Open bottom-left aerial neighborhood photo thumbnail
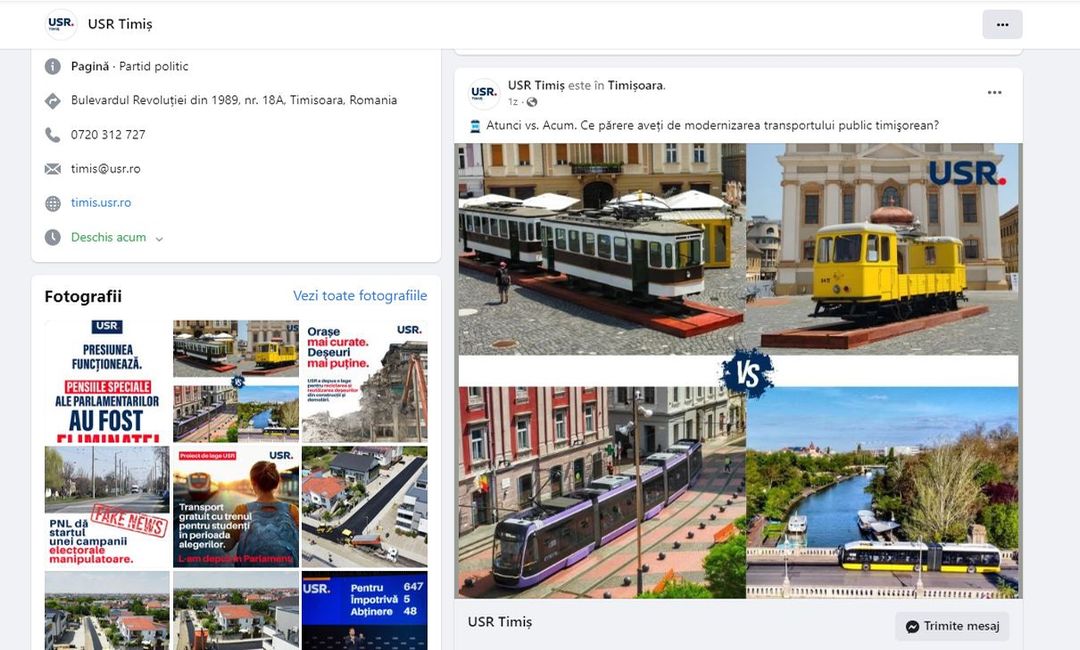Screen dimensions: 1080x650 pos(107,610)
